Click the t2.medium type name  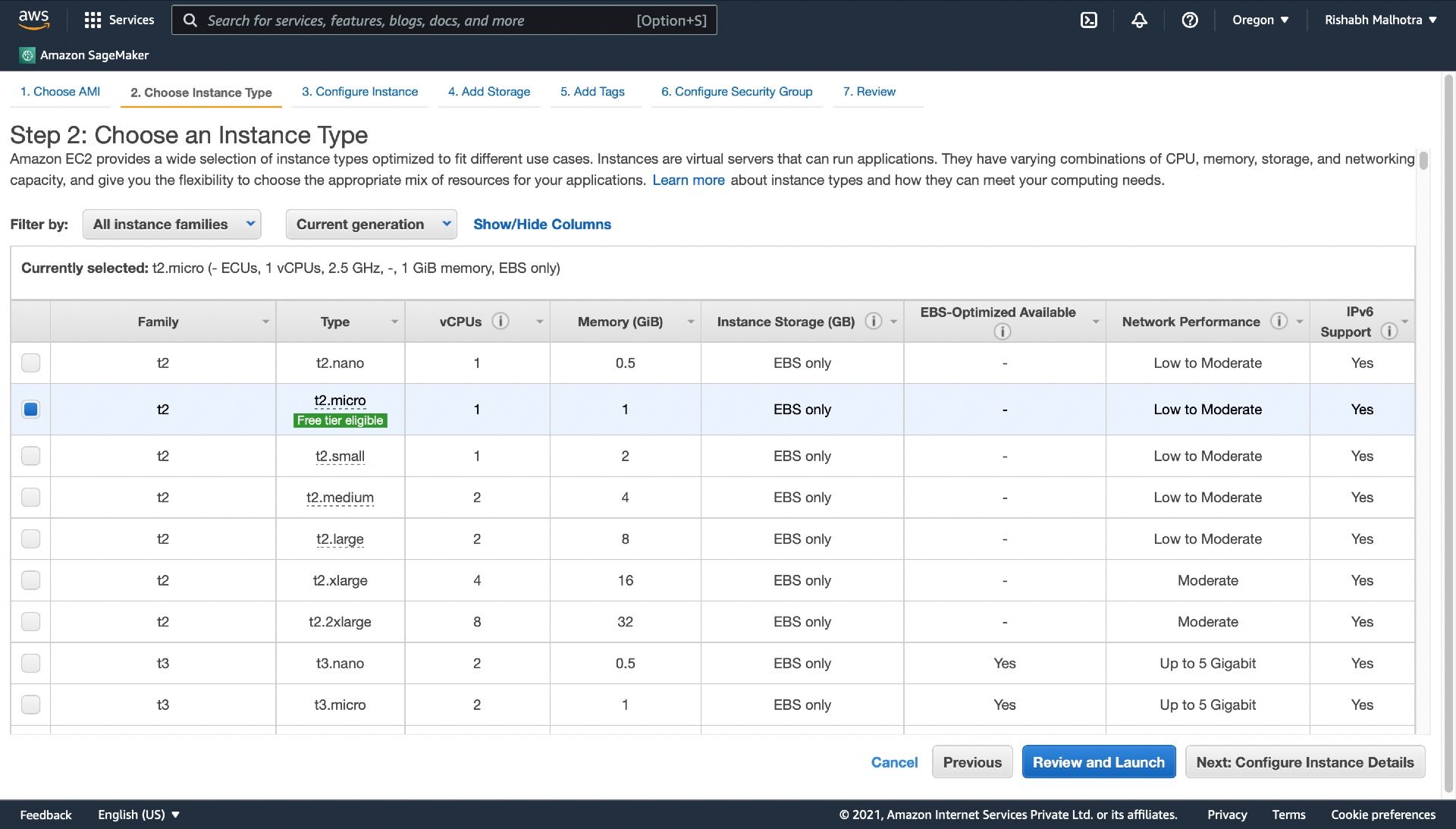click(x=340, y=498)
